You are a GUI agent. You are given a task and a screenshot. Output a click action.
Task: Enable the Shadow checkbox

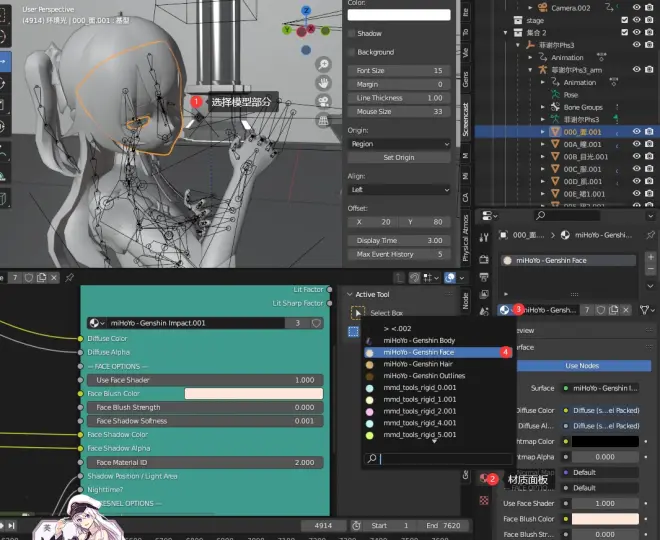click(351, 33)
